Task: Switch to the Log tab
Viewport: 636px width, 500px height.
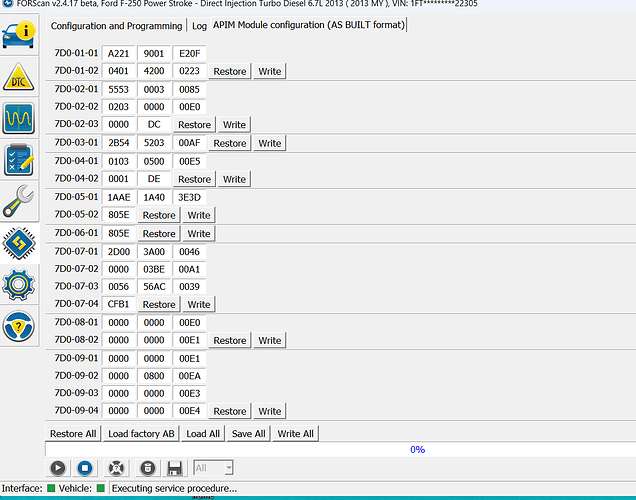Action: (x=199, y=26)
